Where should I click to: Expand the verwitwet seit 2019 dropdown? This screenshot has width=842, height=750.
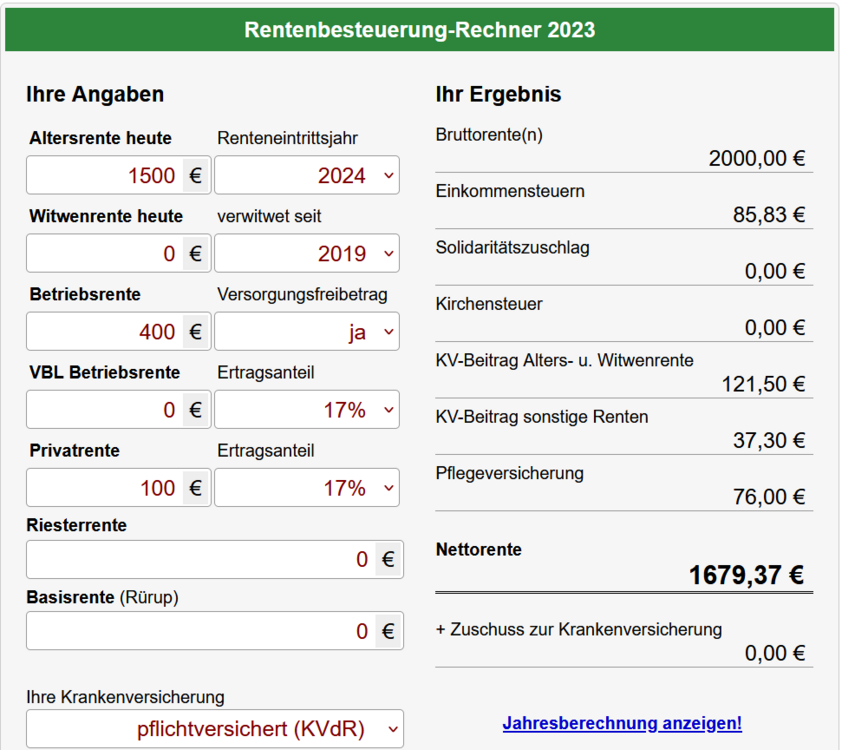pos(307,253)
